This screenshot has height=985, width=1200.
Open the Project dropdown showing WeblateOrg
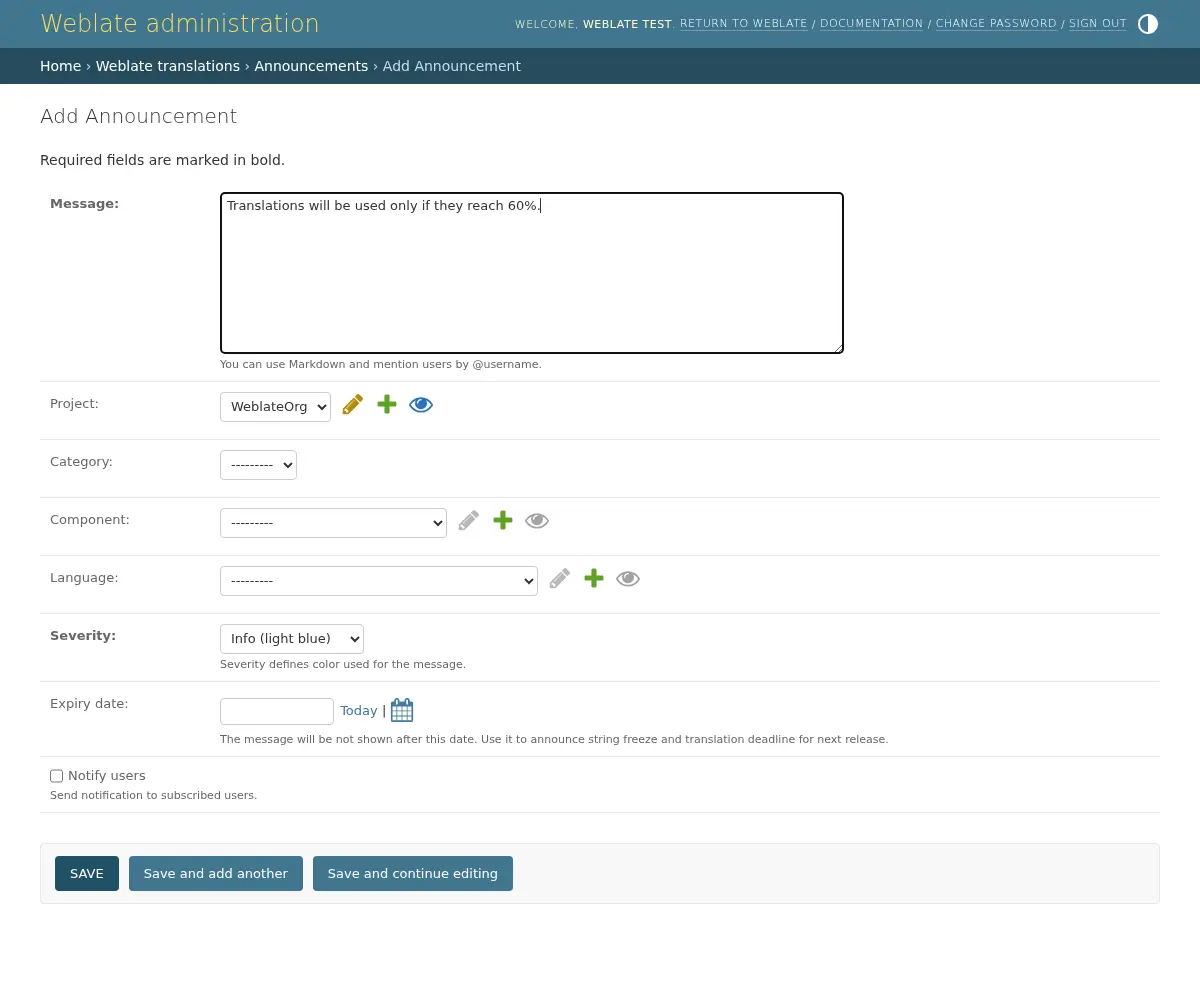(x=275, y=407)
